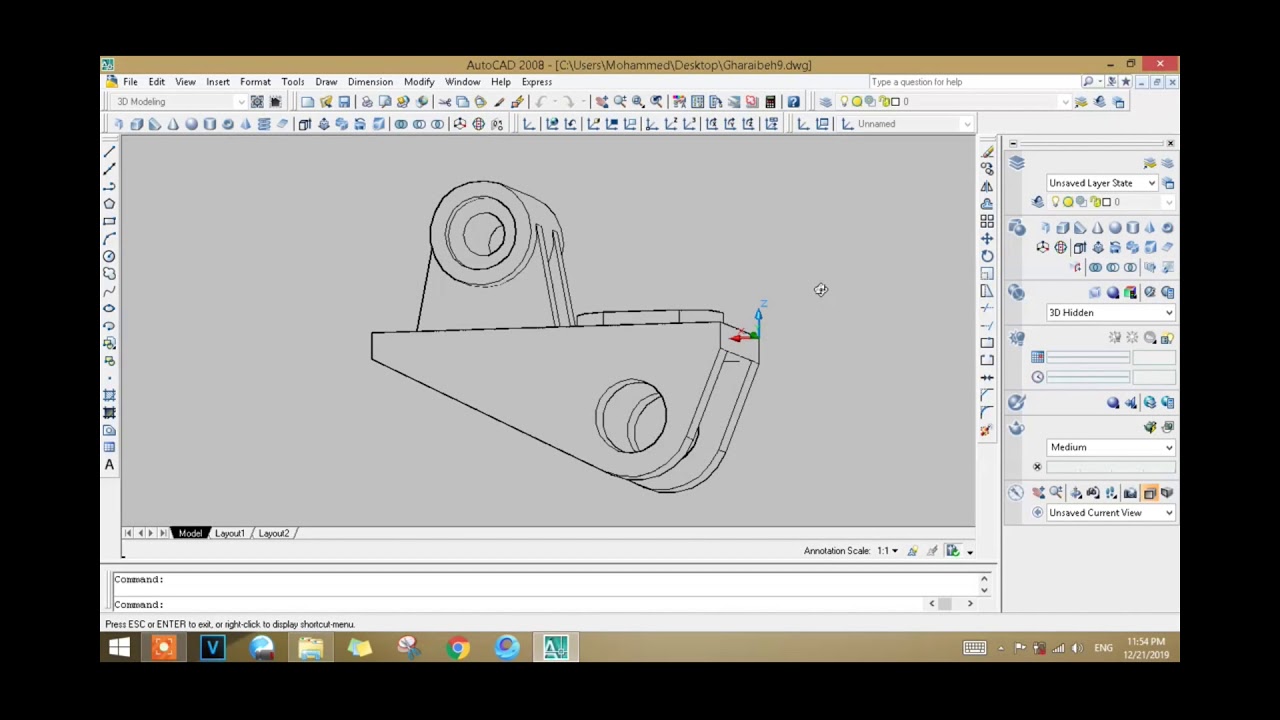This screenshot has height=720, width=1280.
Task: Select the Revision Cloud tool
Action: (x=109, y=273)
